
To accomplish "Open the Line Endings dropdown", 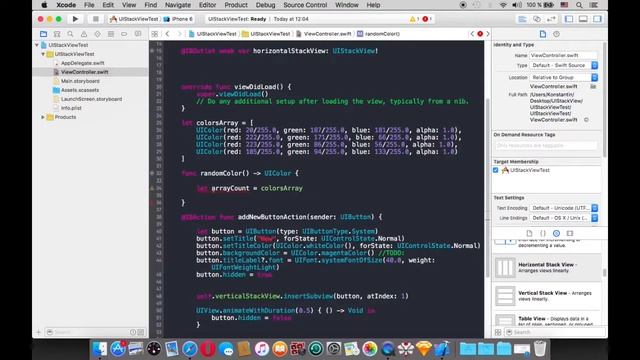I will click(564, 218).
